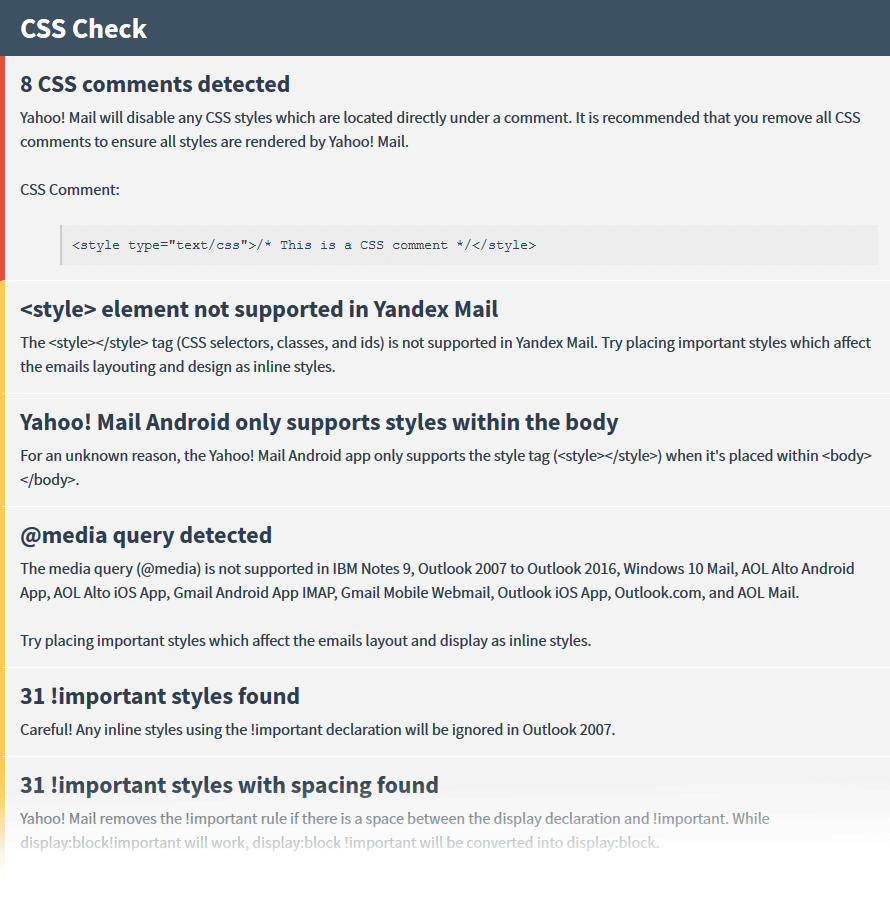The height and width of the screenshot is (900, 890).
Task: Click the yellow bar beside '31 !important styles found'
Action: pyautogui.click(x=2, y=712)
